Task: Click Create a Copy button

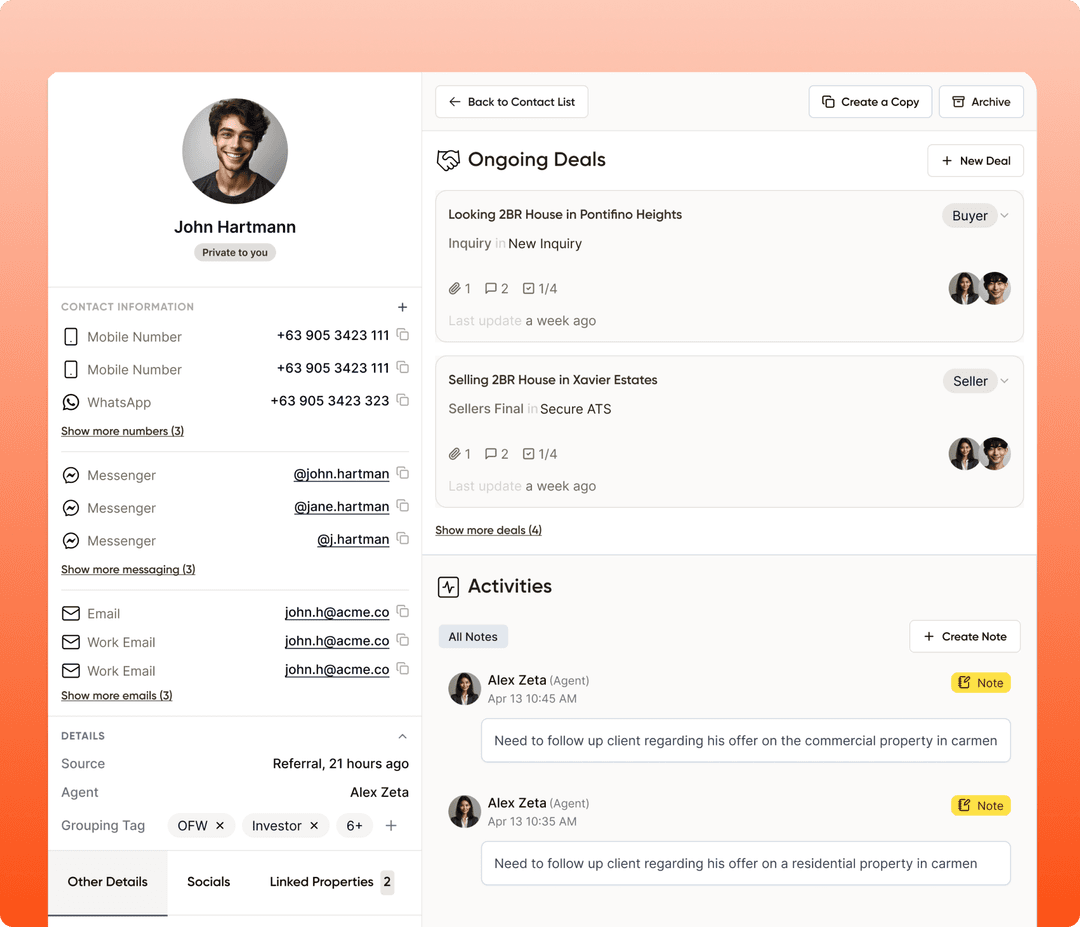Action: tap(870, 102)
